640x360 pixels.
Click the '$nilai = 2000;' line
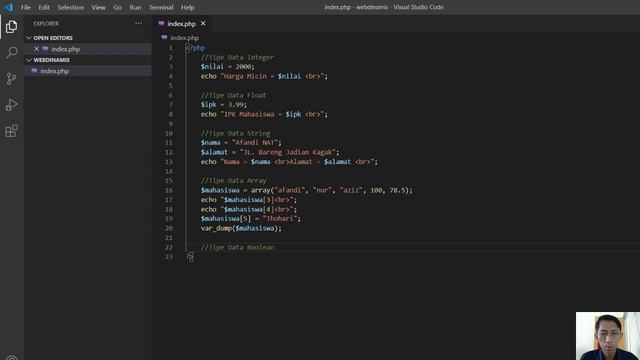(227, 67)
